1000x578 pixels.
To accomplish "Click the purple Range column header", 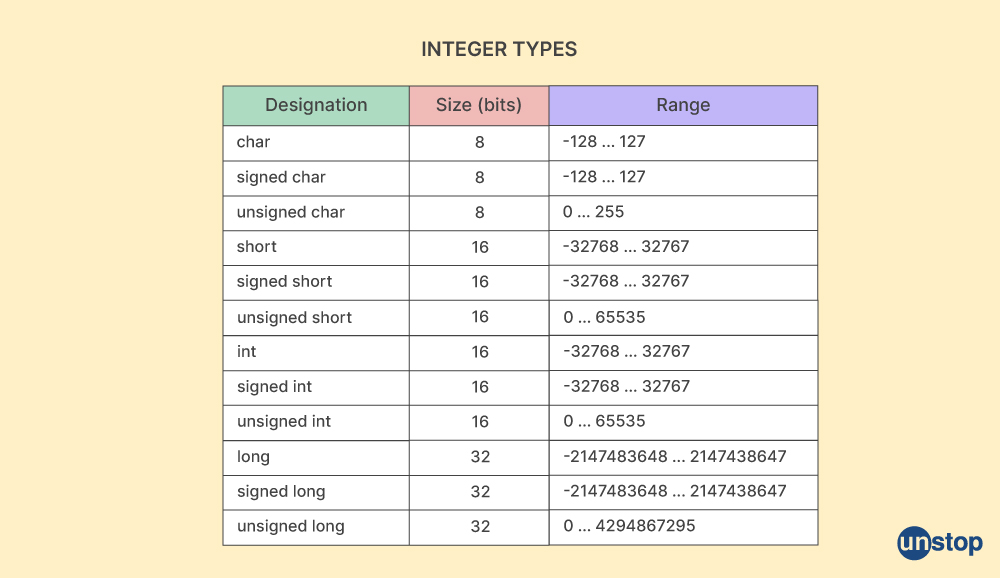I will (683, 105).
